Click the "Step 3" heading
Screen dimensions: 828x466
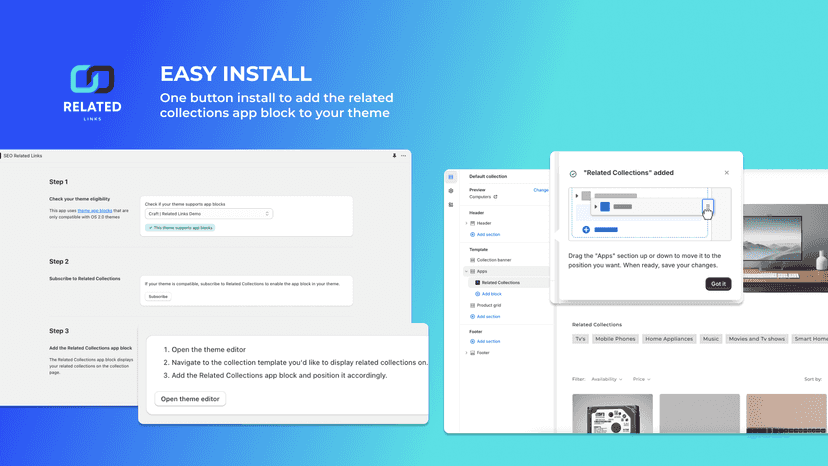pyautogui.click(x=59, y=331)
